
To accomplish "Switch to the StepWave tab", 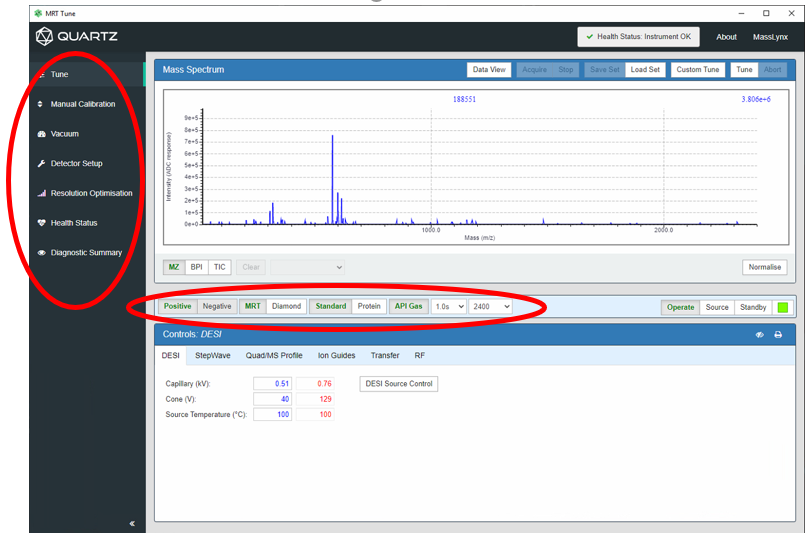I will coord(214,355).
